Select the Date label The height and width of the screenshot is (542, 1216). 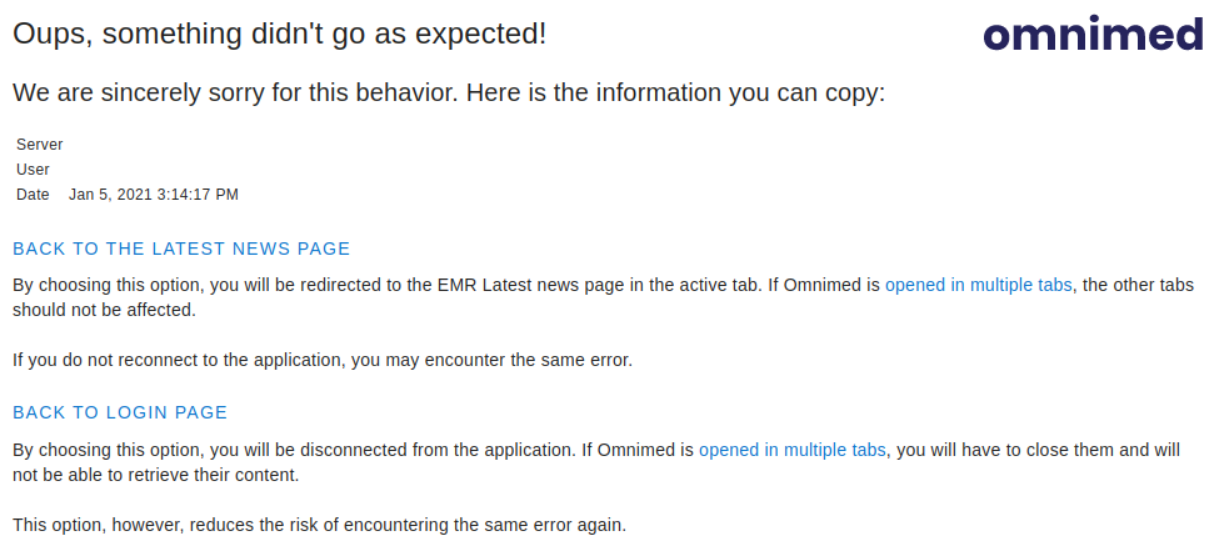[33, 194]
